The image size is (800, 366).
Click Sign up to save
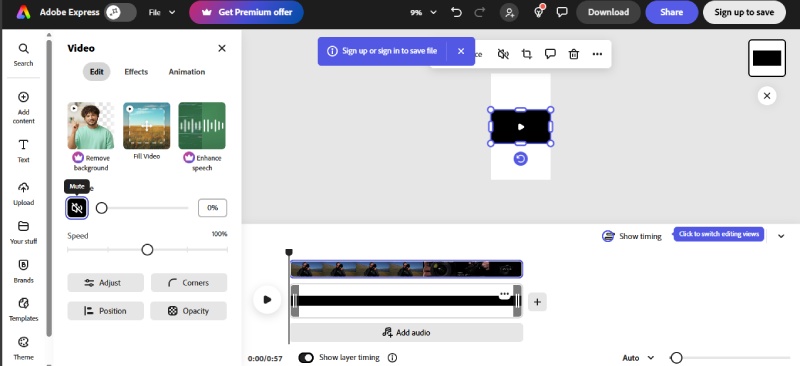[x=744, y=12]
